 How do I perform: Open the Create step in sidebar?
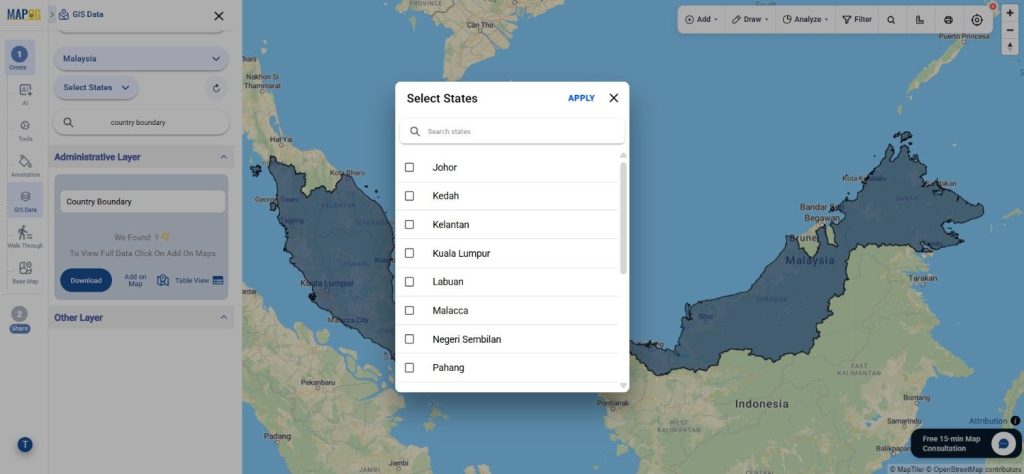(x=19, y=57)
